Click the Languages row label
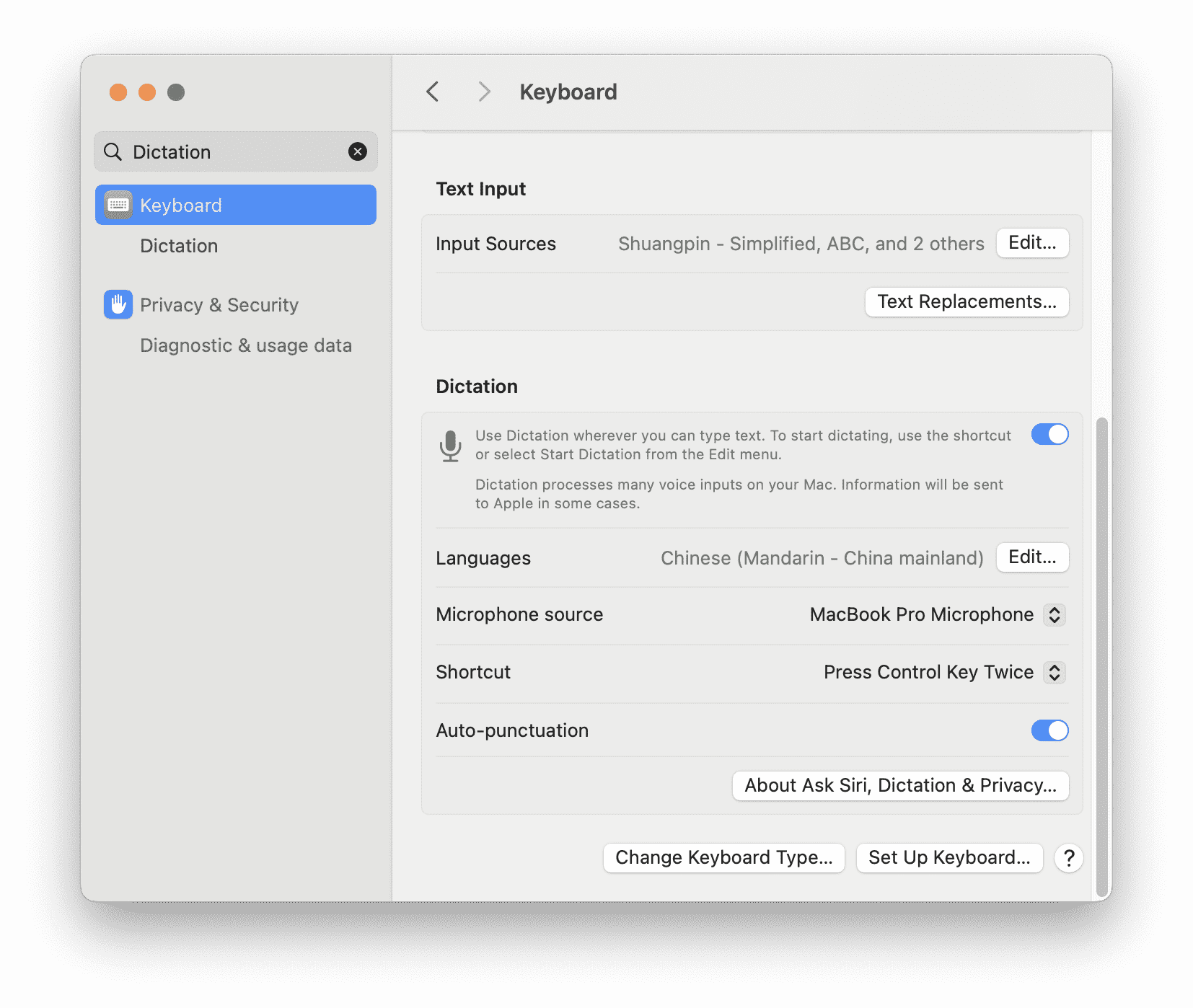Image resolution: width=1193 pixels, height=1008 pixels. [483, 558]
